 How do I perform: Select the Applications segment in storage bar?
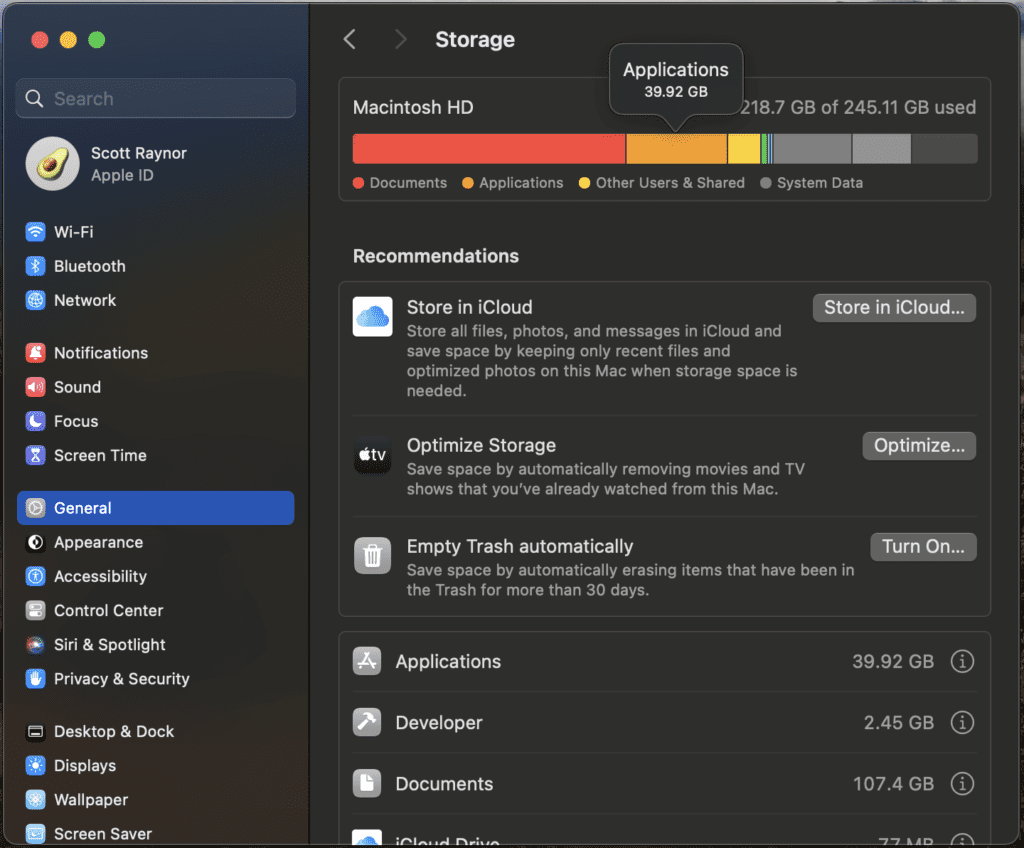(676, 148)
